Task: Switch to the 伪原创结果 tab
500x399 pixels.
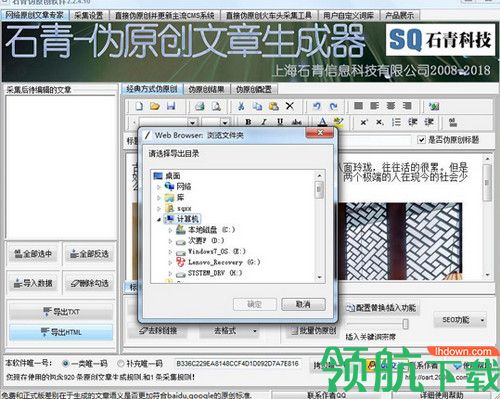Action: click(206, 89)
